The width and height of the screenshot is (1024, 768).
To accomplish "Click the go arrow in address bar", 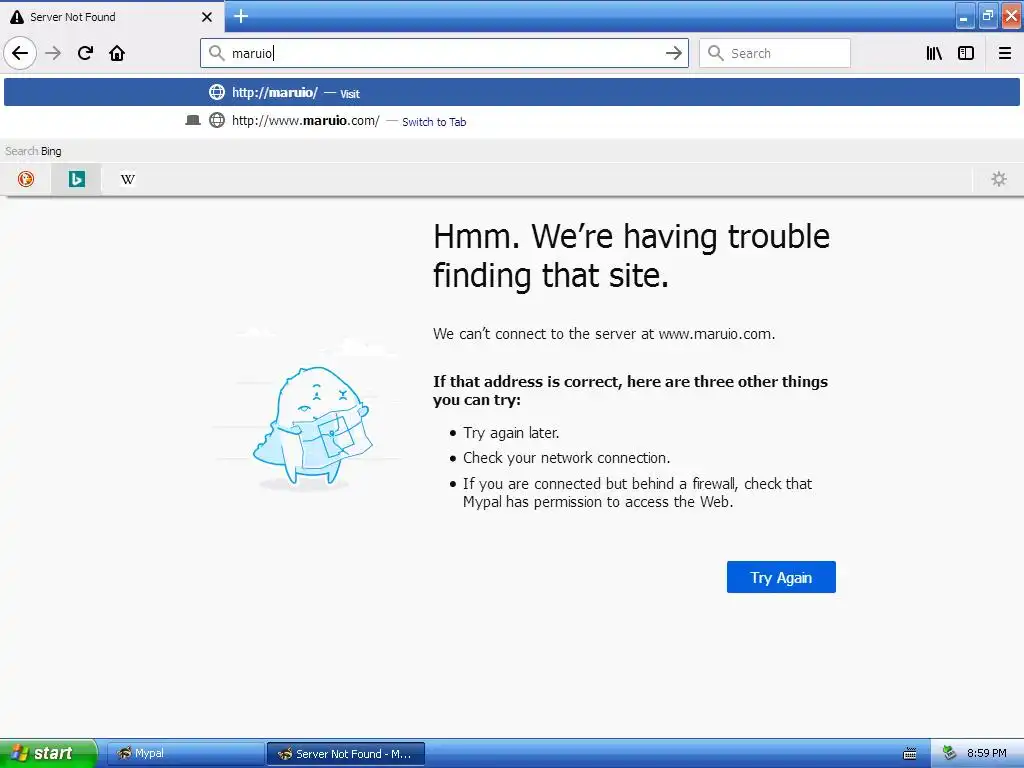I will click(673, 53).
